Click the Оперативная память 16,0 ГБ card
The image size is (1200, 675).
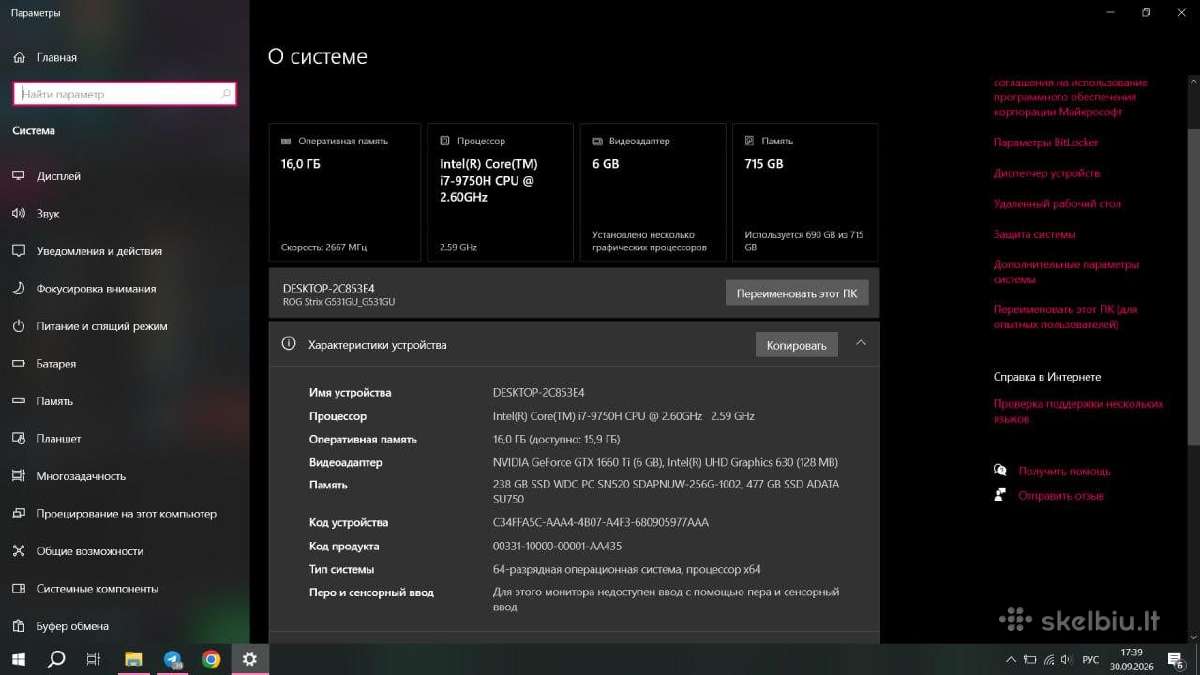click(344, 192)
